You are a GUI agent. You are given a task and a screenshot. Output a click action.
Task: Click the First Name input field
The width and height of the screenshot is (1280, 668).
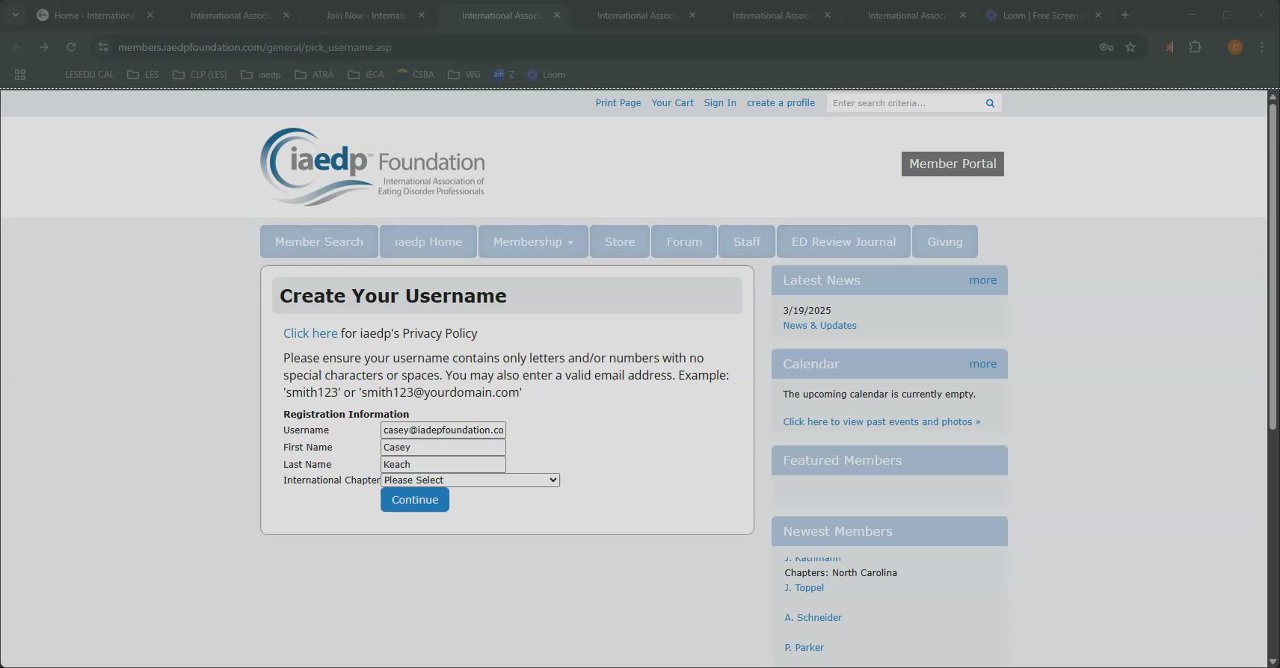pos(443,447)
